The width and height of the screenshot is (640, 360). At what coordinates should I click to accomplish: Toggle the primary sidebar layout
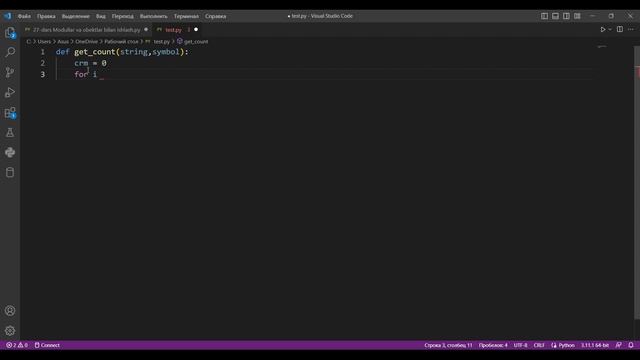(544, 16)
